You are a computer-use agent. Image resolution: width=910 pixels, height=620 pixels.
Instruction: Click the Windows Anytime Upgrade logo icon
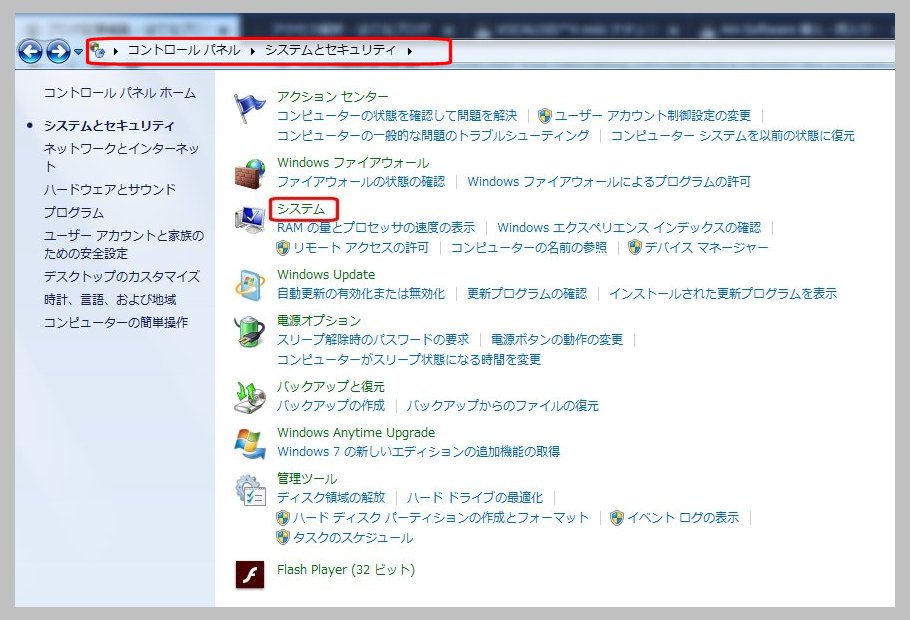pos(250,443)
